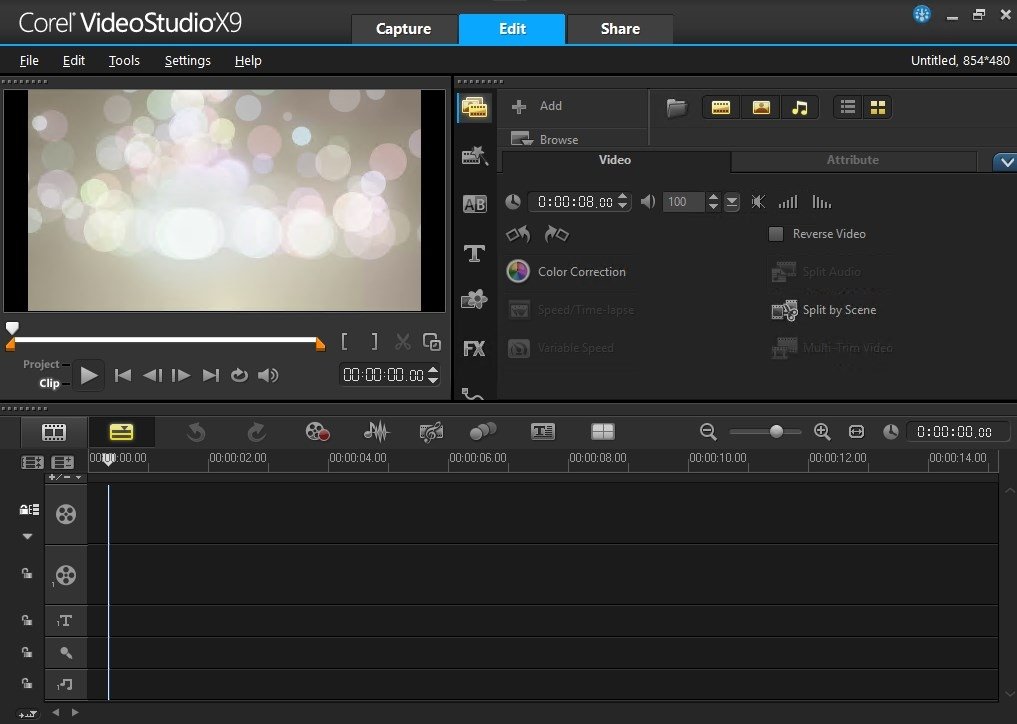Toggle the show videos filter icon

click(721, 108)
